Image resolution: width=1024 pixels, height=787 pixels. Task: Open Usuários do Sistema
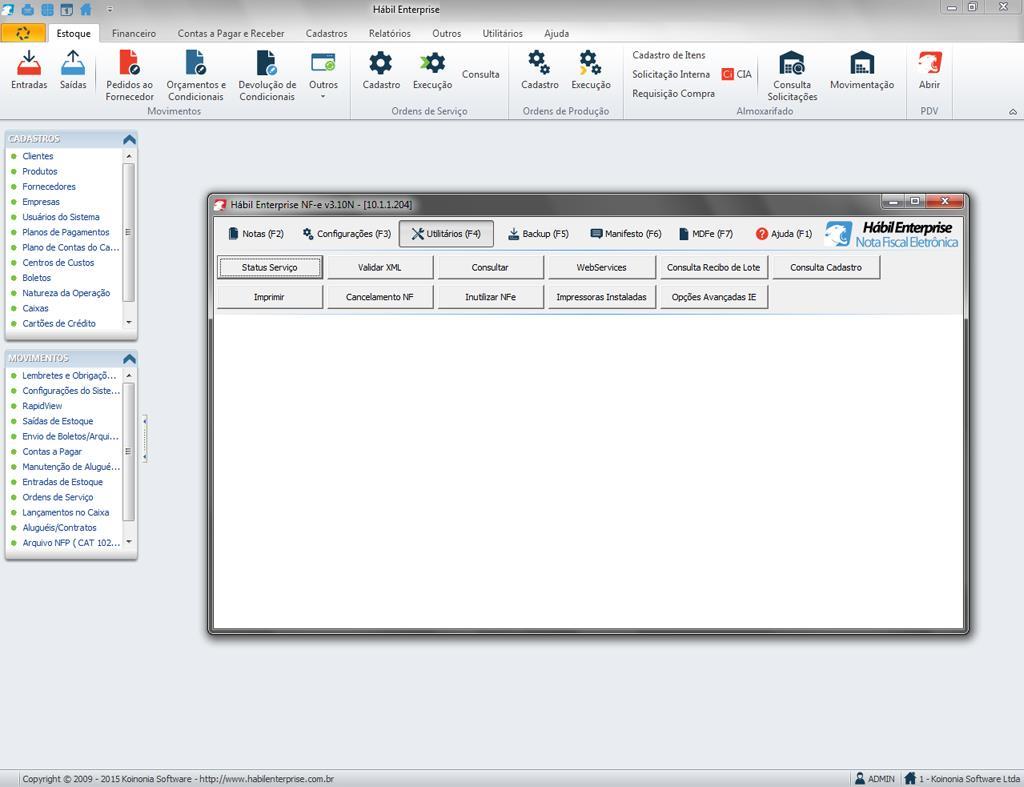tap(61, 217)
